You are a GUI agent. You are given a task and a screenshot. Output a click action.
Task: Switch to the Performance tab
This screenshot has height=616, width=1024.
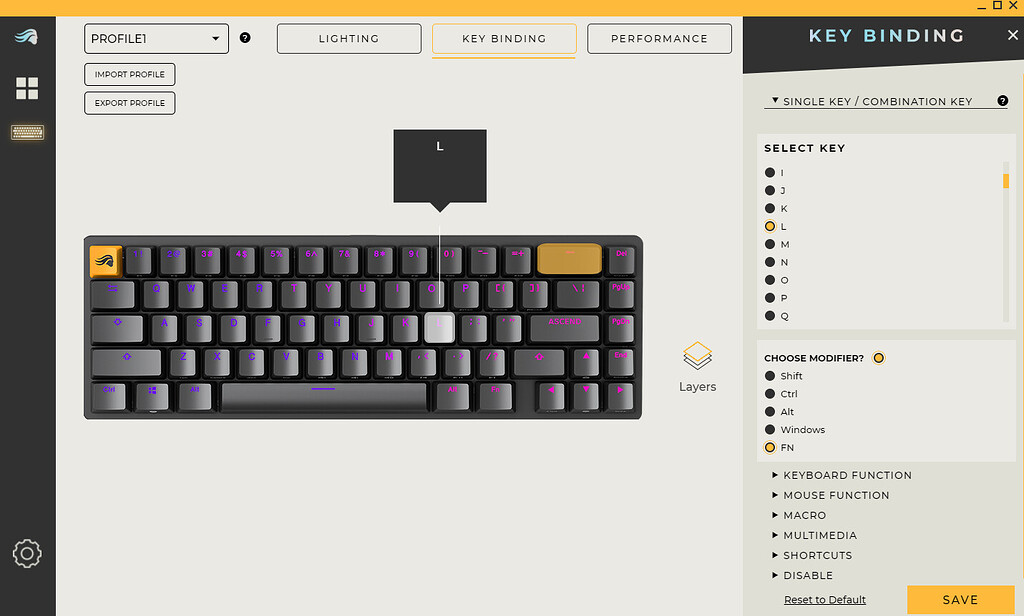659,39
